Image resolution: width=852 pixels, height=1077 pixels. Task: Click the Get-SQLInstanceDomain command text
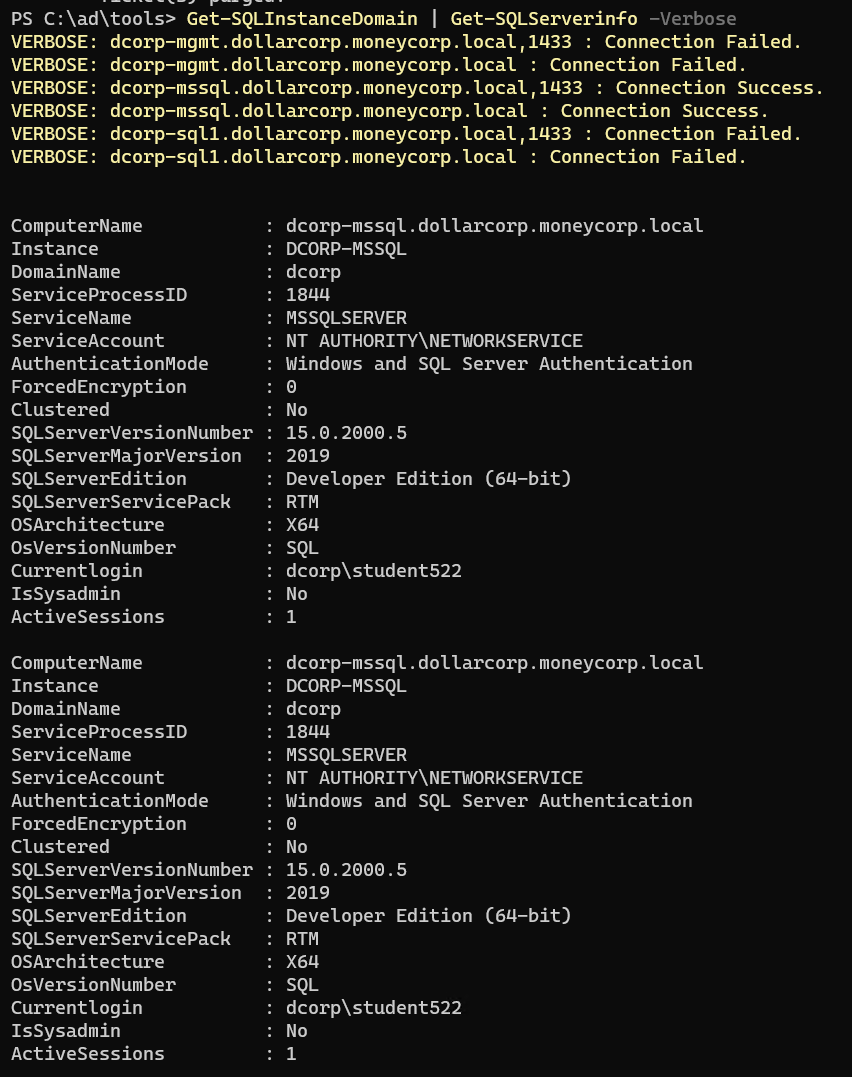302,19
